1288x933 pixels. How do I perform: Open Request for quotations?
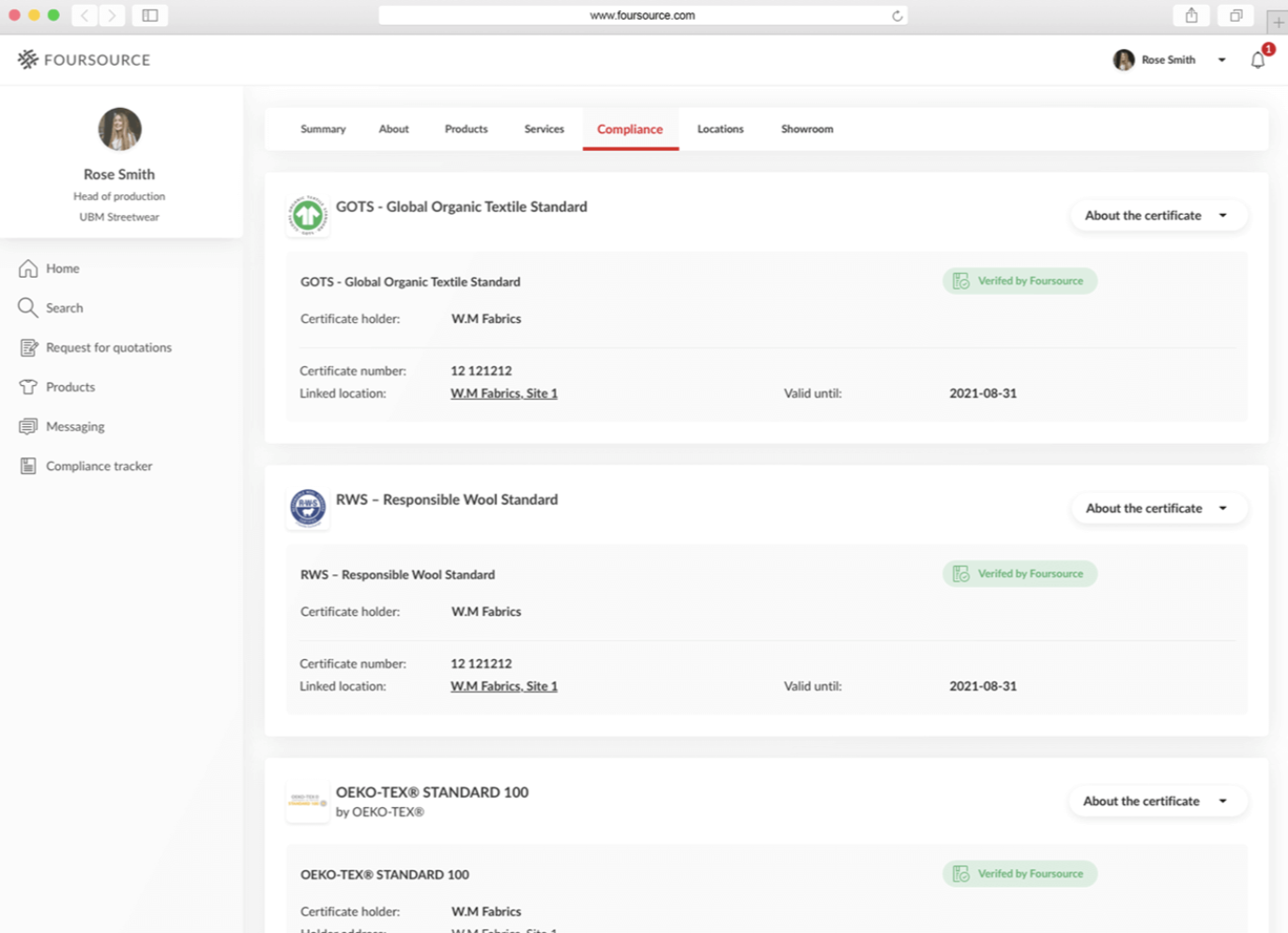[108, 347]
